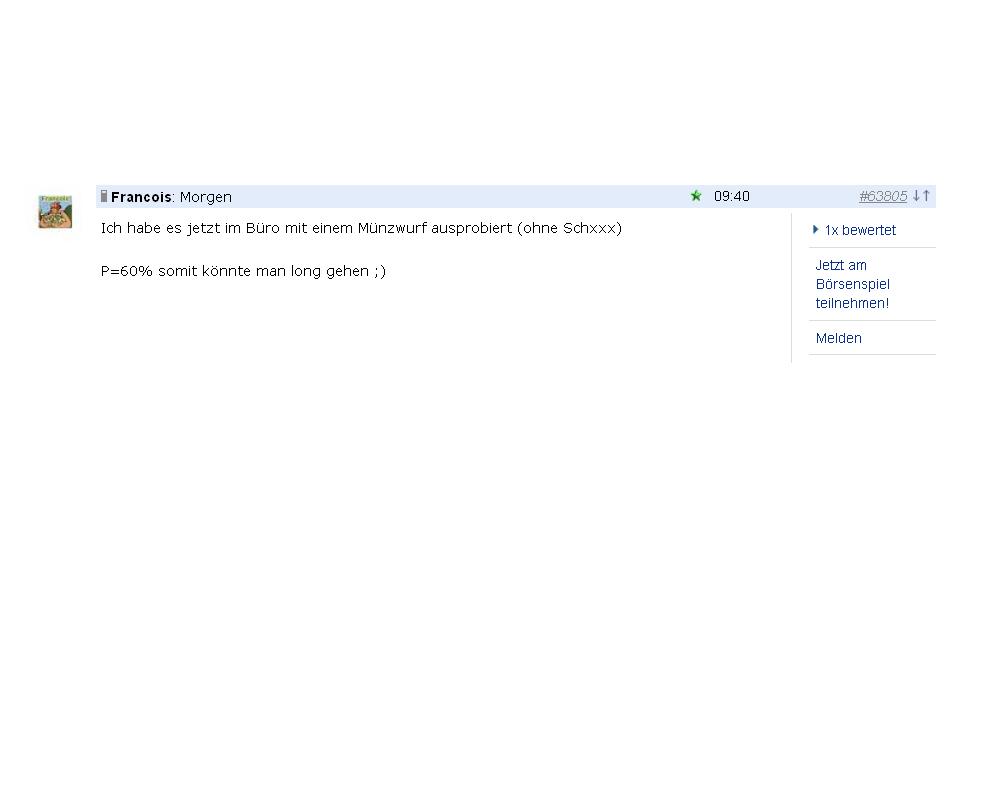Open the profile of user Francois
The image size is (1000, 800).
coord(141,197)
